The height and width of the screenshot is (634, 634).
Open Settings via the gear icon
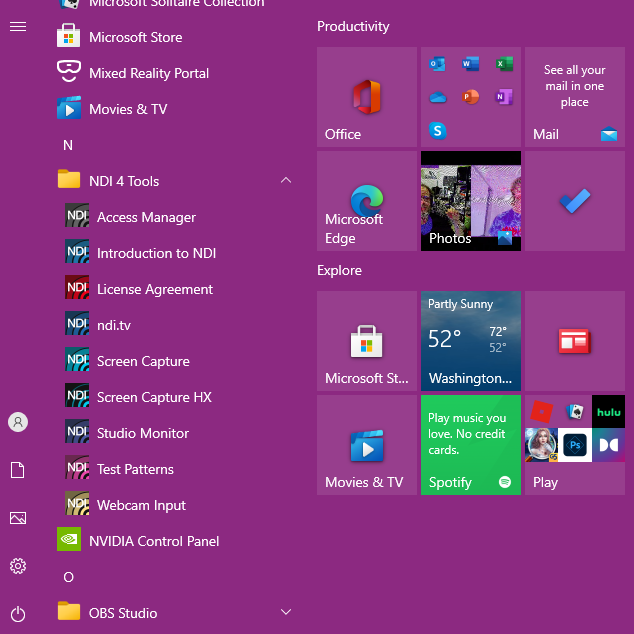click(18, 566)
